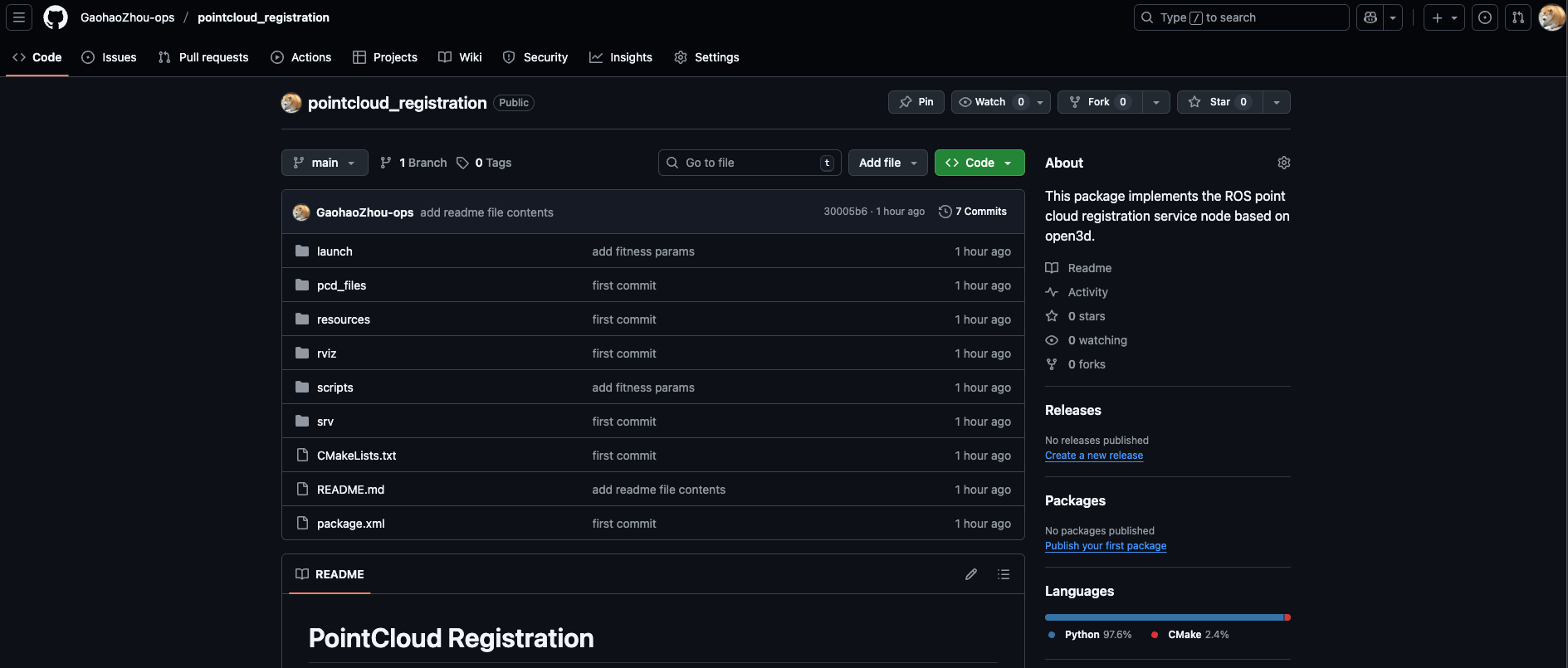Select the README tab header
The width and height of the screenshot is (1568, 668).
pyautogui.click(x=330, y=574)
